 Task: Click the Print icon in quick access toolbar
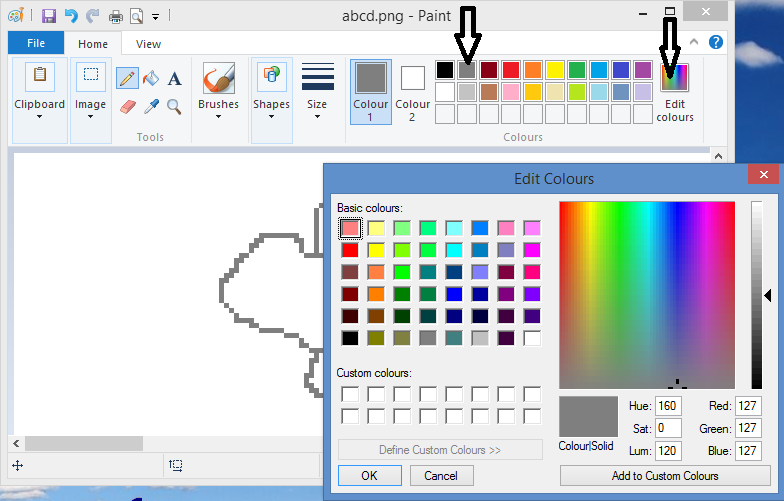point(116,17)
